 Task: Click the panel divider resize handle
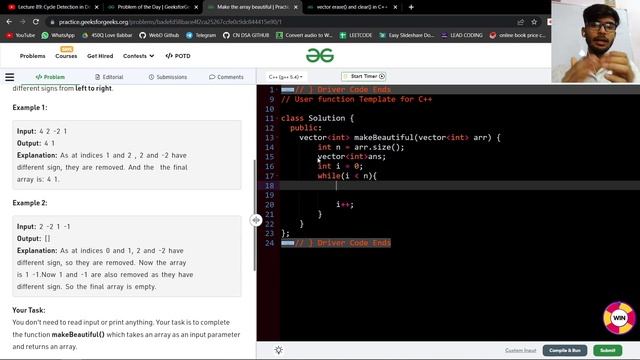click(256, 220)
